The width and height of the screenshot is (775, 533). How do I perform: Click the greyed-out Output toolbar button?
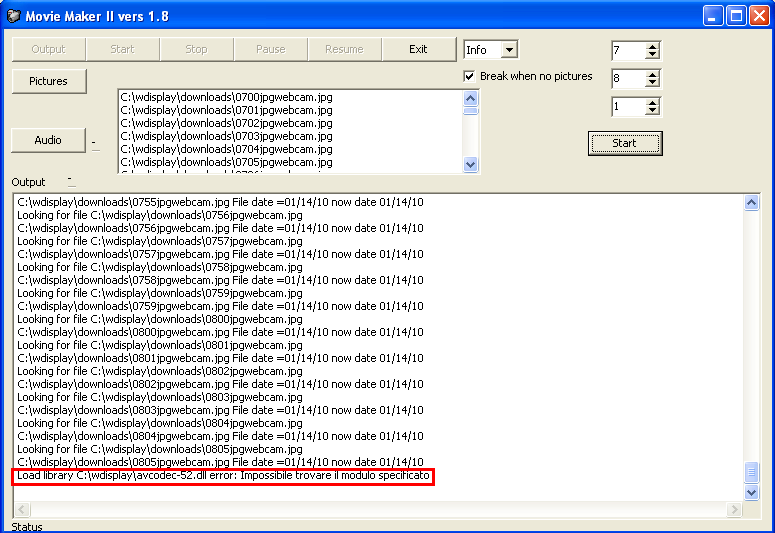pyautogui.click(x=48, y=49)
